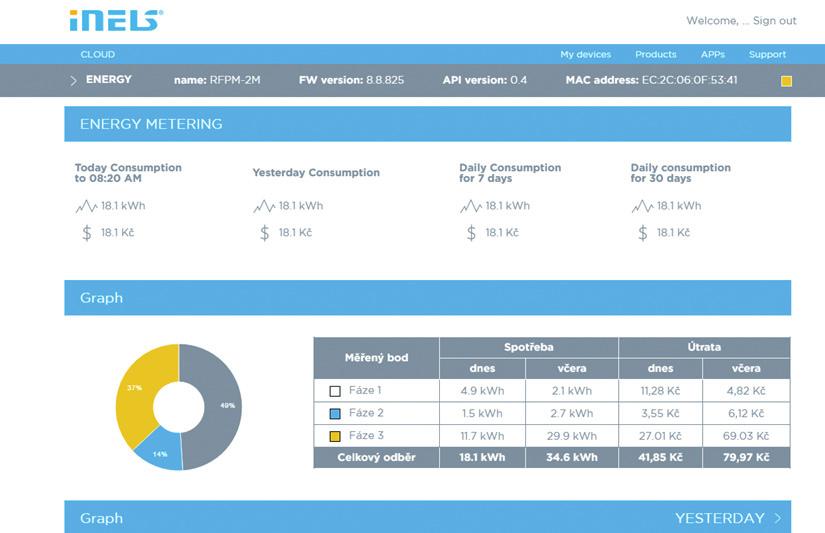Open My devices in navigation bar
The width and height of the screenshot is (825, 533).
[x=586, y=54]
